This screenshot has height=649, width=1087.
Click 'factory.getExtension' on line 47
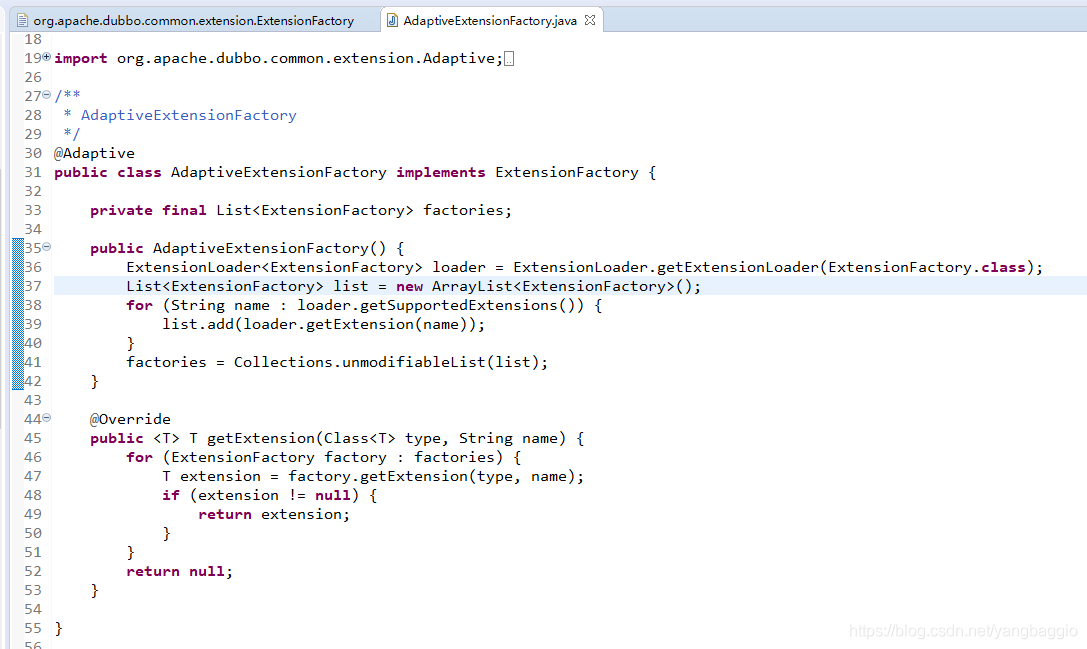[378, 476]
